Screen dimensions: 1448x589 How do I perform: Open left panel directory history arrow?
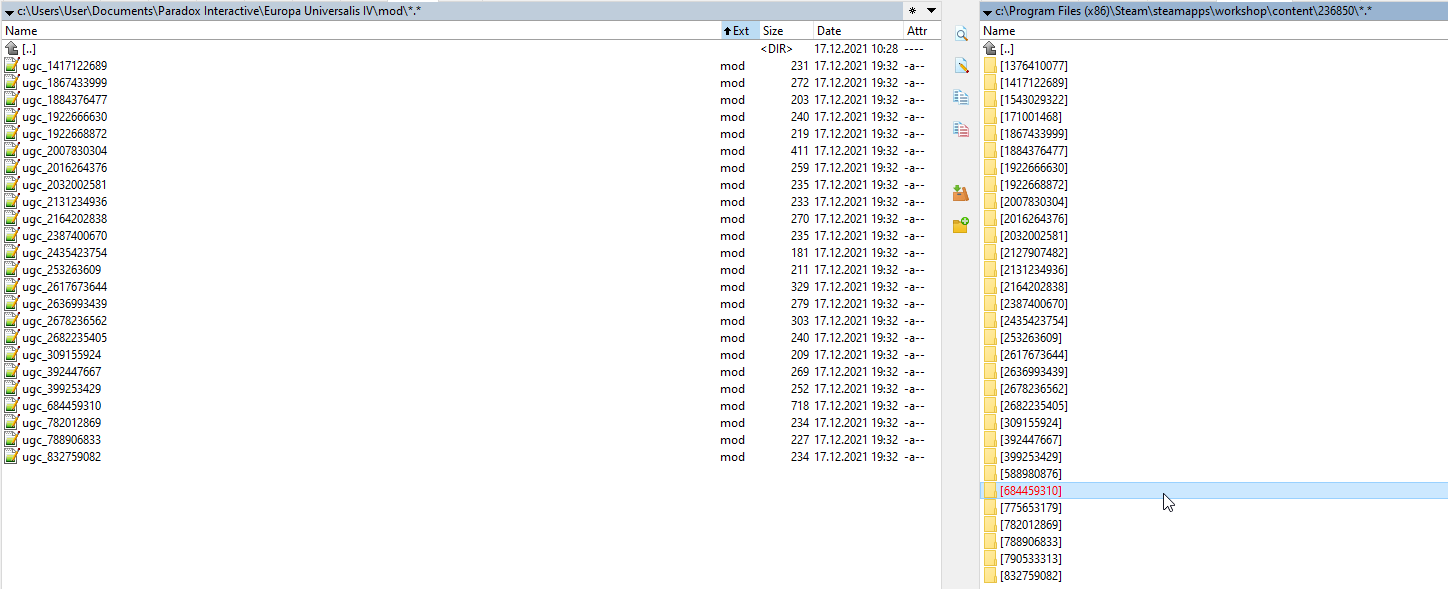tap(932, 10)
